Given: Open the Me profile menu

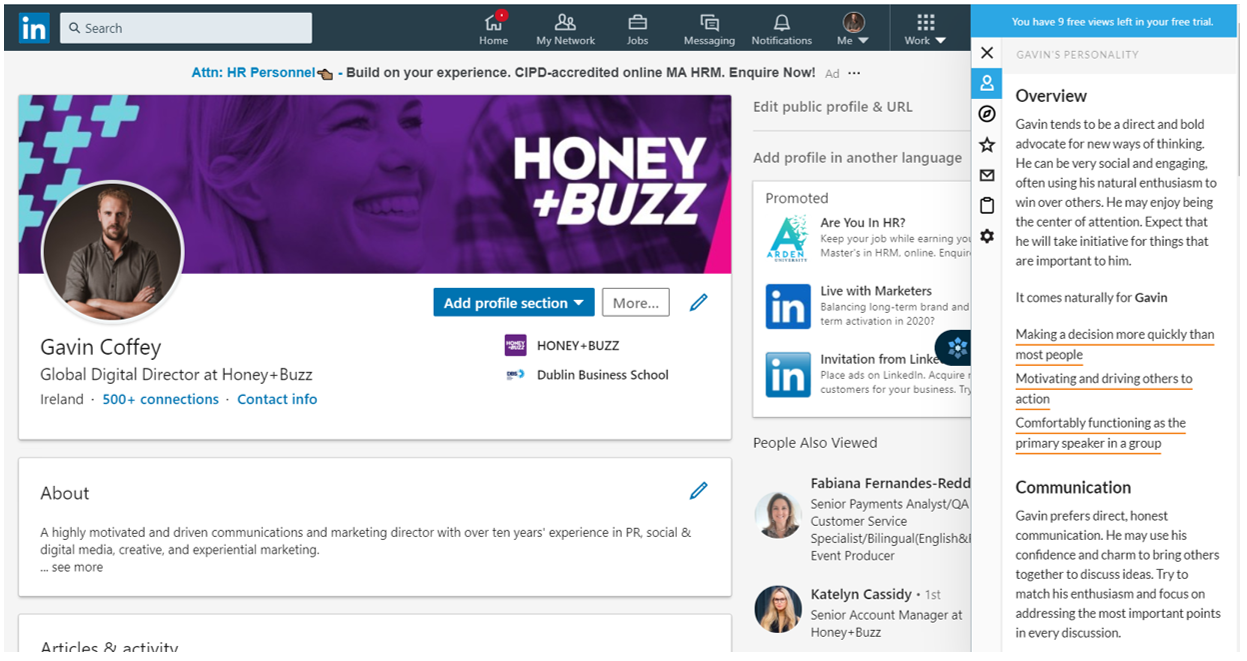Looking at the screenshot, I should (x=853, y=28).
